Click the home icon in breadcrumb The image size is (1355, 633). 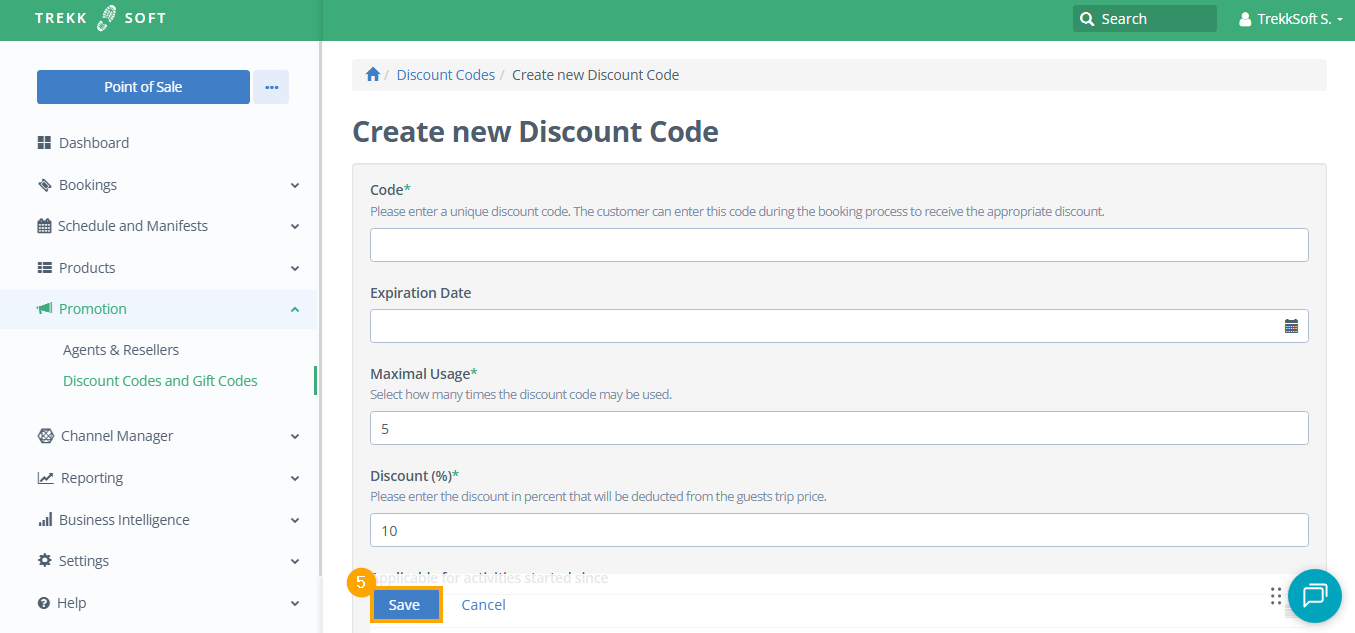(x=373, y=75)
